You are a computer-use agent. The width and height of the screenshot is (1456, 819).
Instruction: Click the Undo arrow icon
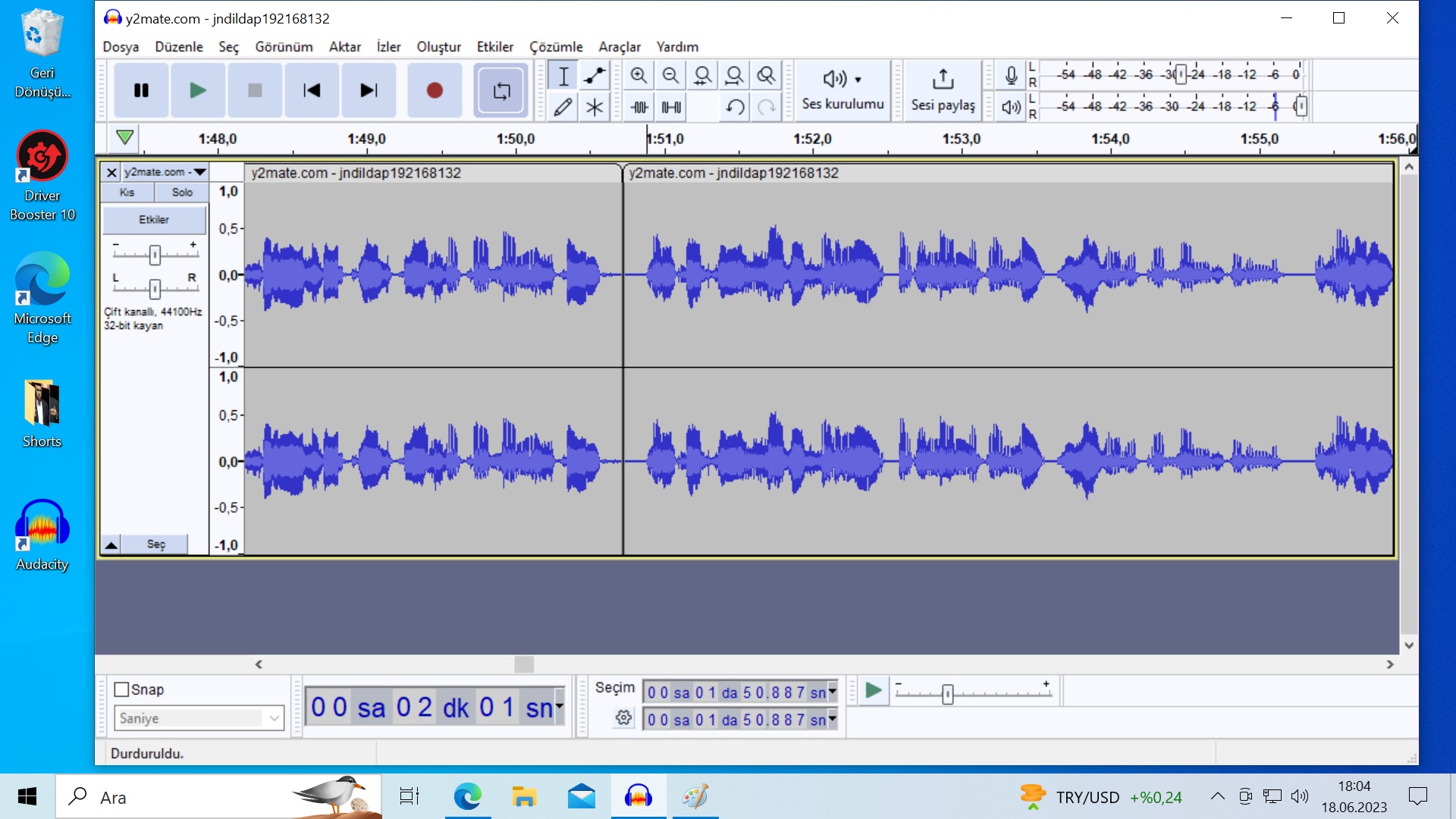click(734, 107)
